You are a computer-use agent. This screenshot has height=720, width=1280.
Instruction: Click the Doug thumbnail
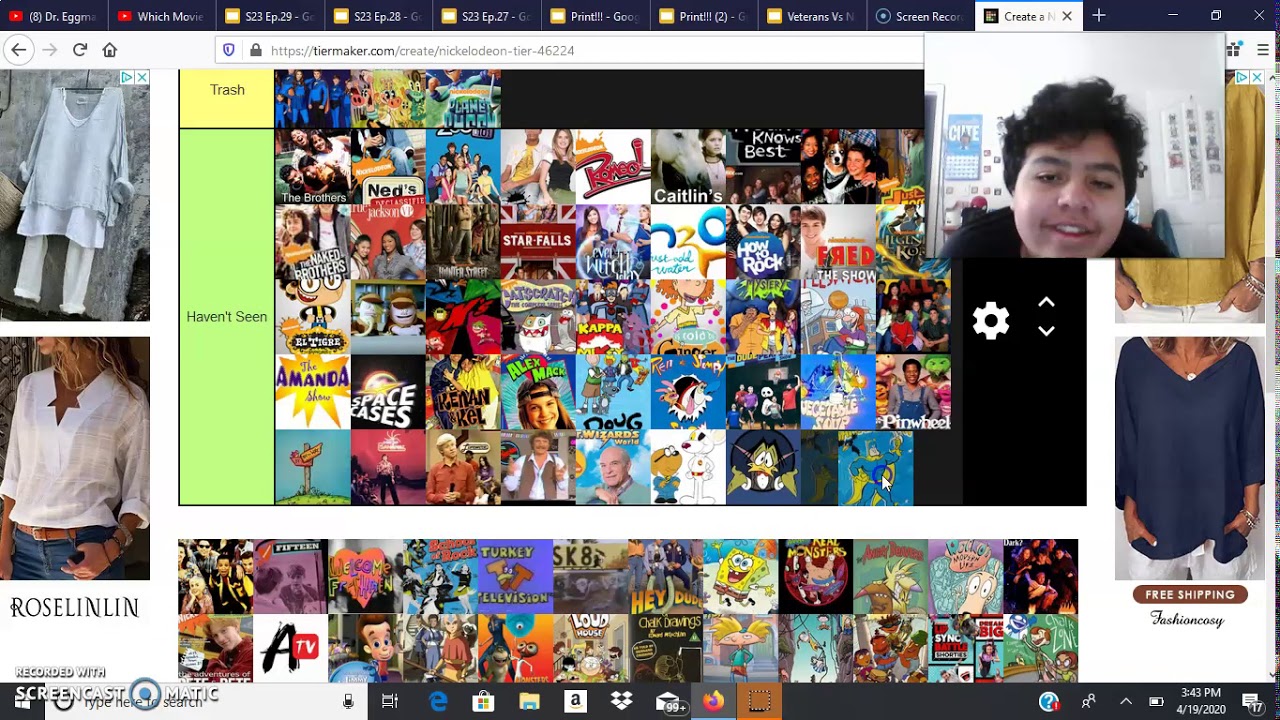(613, 392)
